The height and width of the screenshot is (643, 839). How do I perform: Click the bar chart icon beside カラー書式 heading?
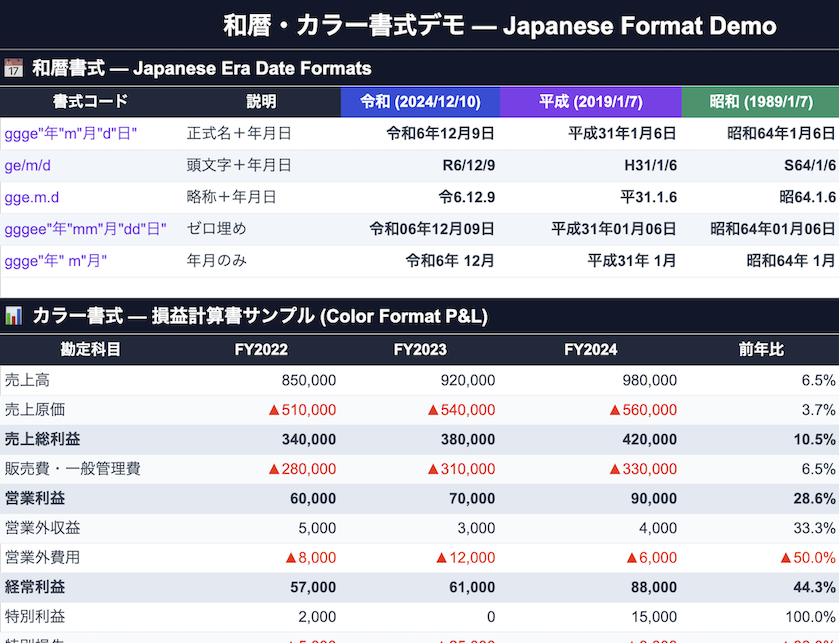[x=16, y=315]
